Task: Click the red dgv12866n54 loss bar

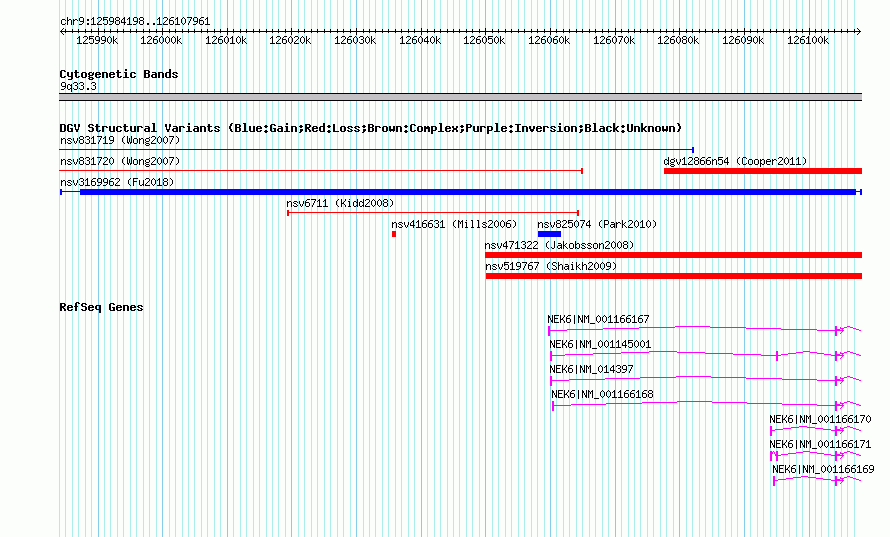Action: coord(763,171)
